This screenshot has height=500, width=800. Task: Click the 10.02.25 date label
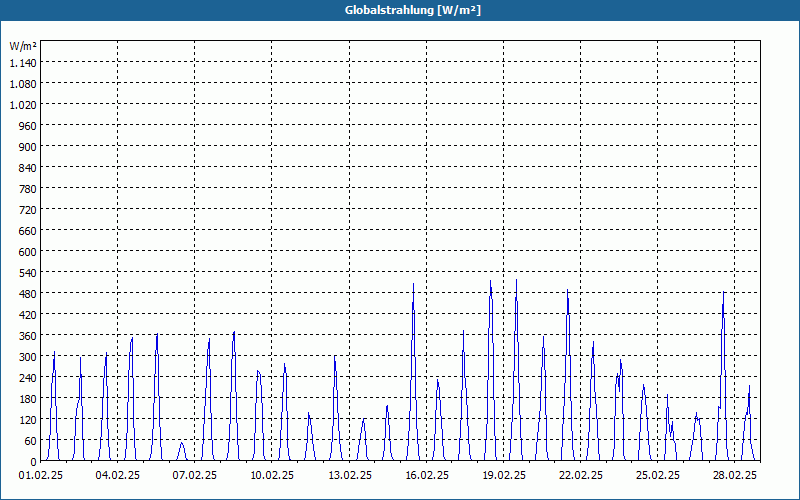point(272,476)
